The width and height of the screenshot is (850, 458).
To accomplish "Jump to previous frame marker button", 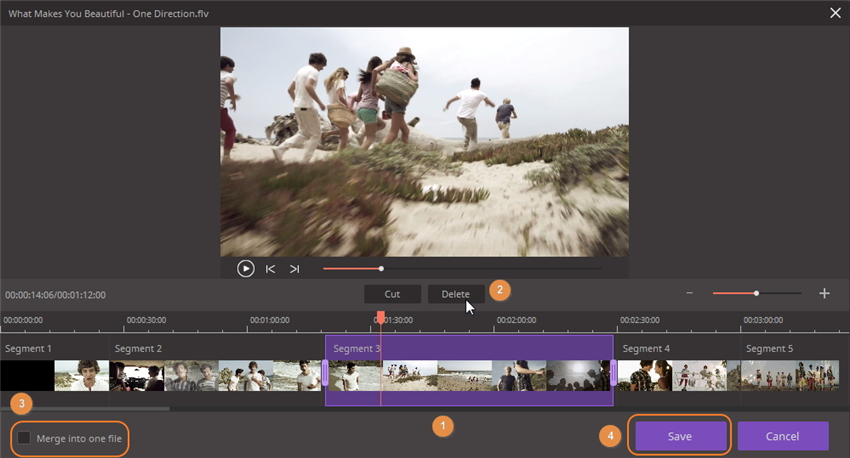I will [270, 269].
